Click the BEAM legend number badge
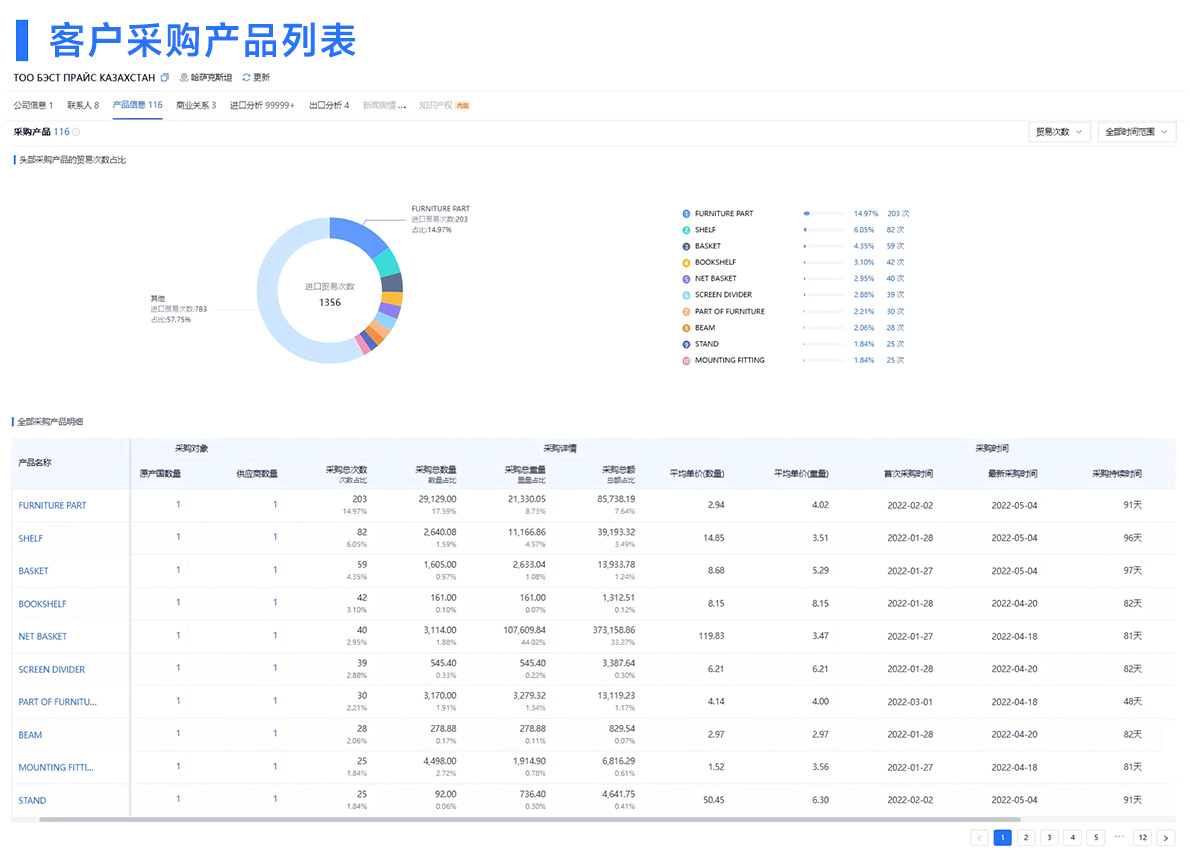1190x853 pixels. (686, 328)
